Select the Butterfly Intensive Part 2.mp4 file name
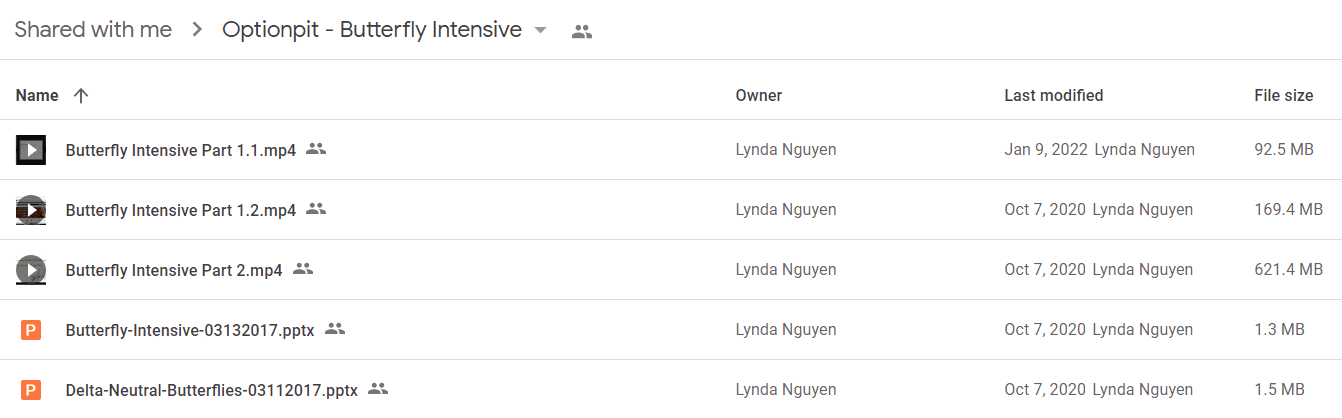This screenshot has width=1342, height=418. [x=174, y=270]
